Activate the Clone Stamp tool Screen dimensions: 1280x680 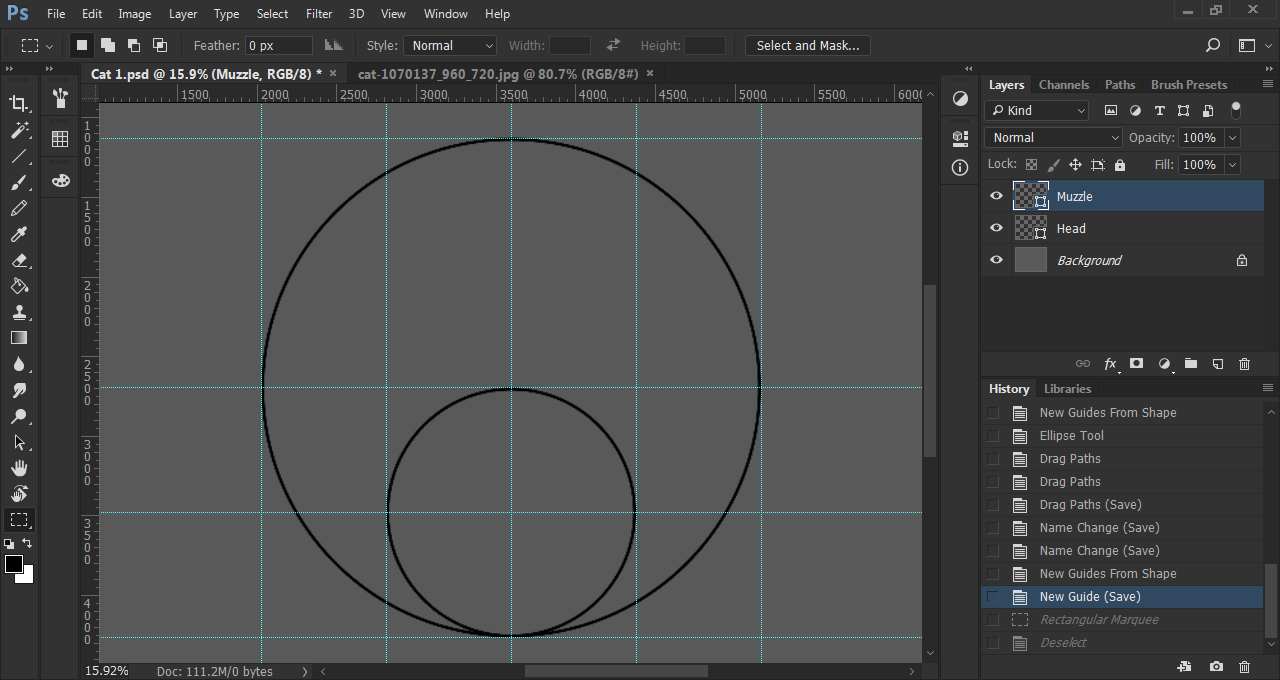19,312
